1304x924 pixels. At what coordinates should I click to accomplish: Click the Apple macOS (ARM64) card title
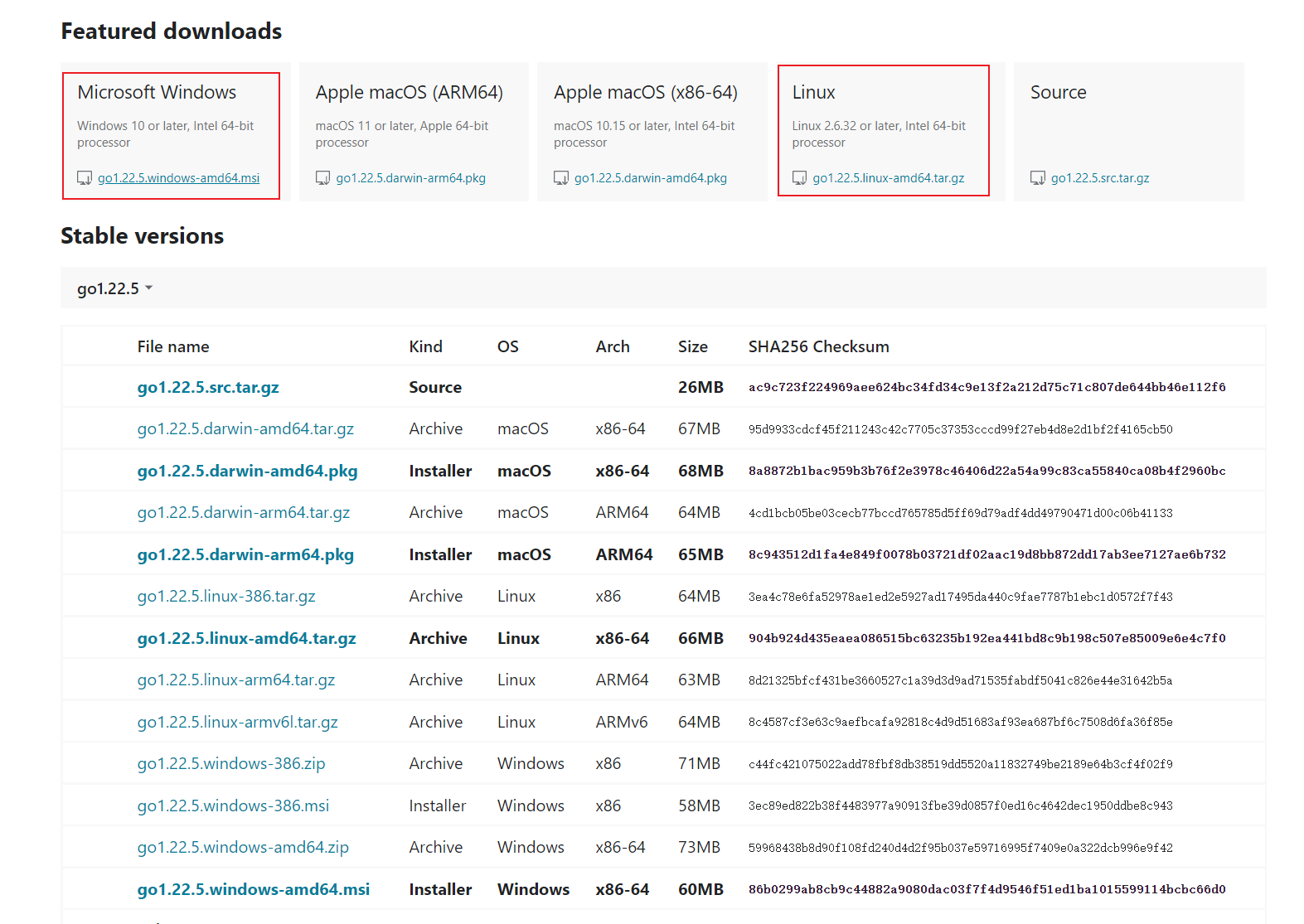click(410, 92)
